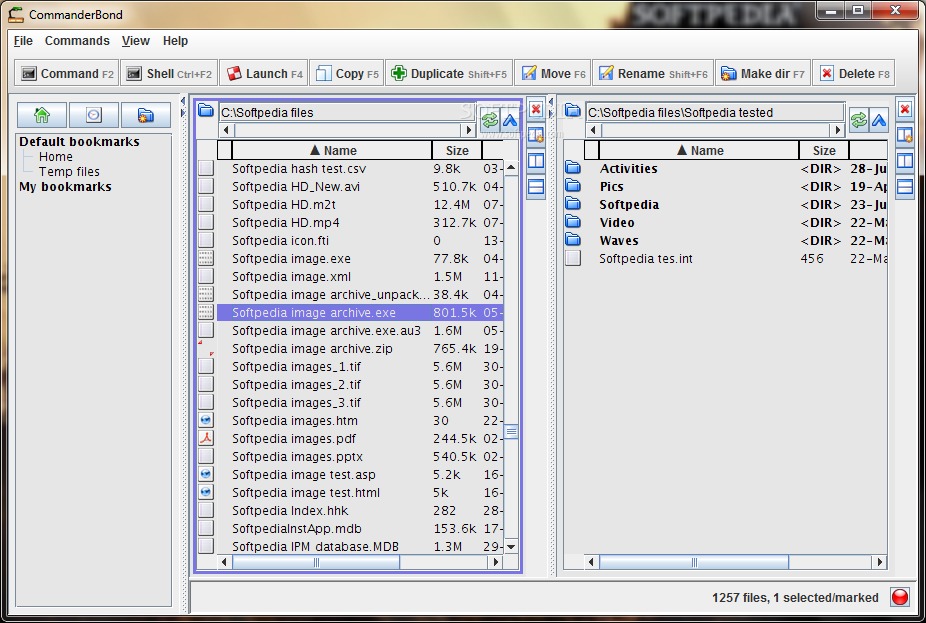Screen dimensions: 926x623
Task: Sort right pane by Name column header
Action: [699, 150]
